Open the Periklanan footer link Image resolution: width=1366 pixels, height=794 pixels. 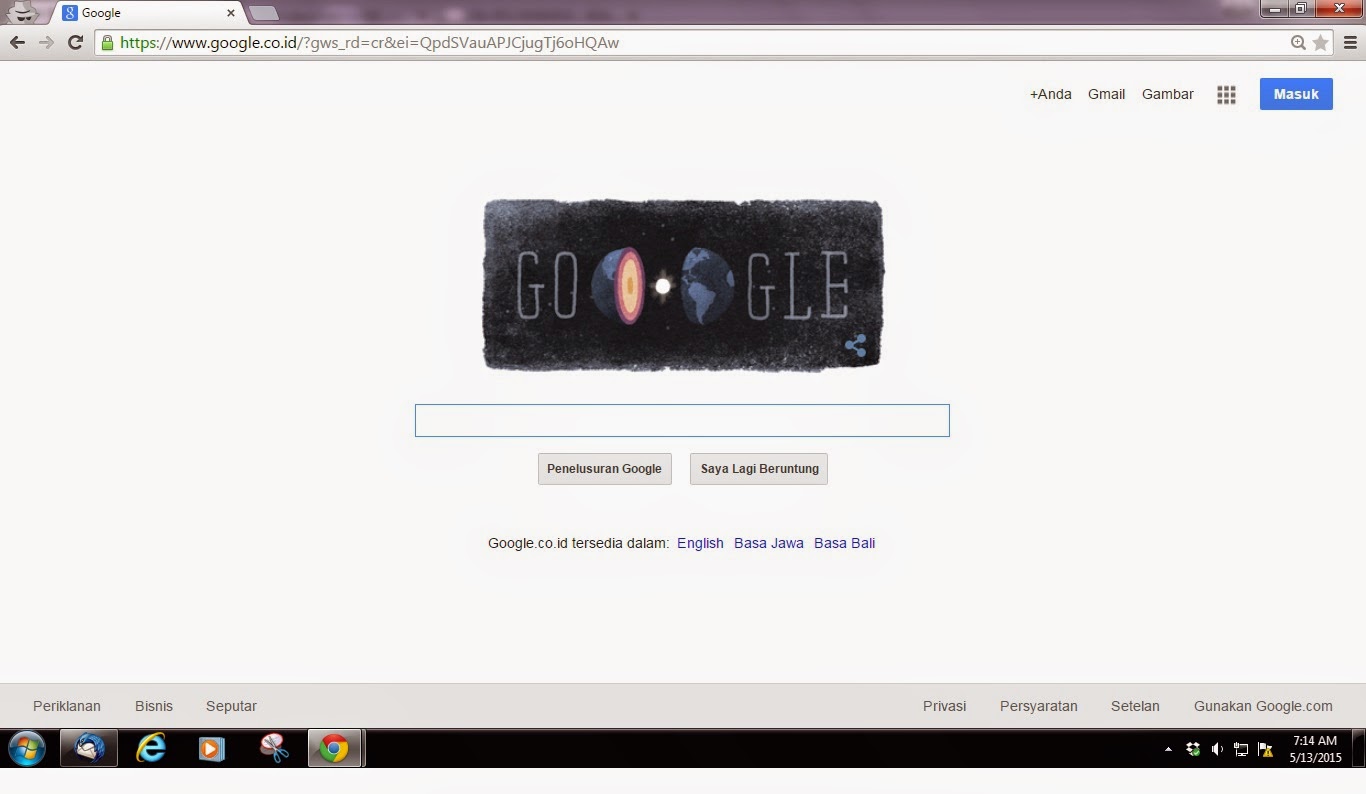(67, 706)
